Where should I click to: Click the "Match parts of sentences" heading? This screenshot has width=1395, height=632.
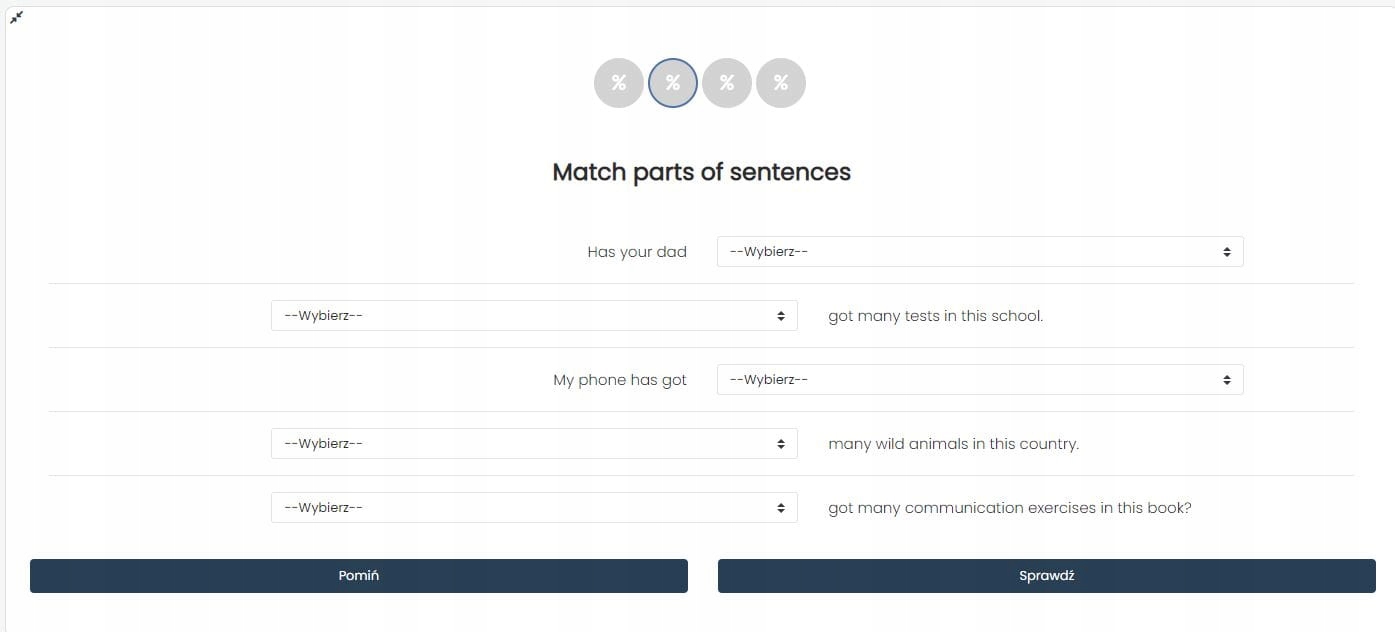701,172
